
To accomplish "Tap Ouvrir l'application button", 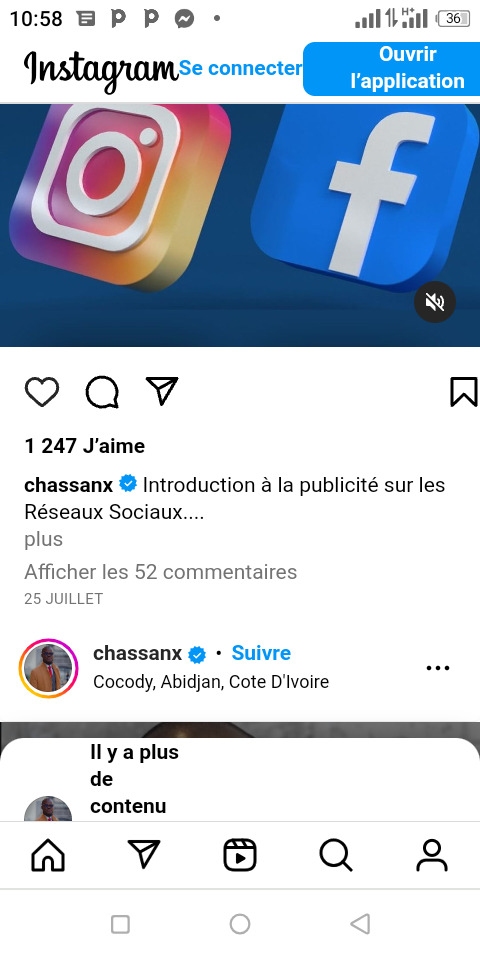I will coord(392,69).
